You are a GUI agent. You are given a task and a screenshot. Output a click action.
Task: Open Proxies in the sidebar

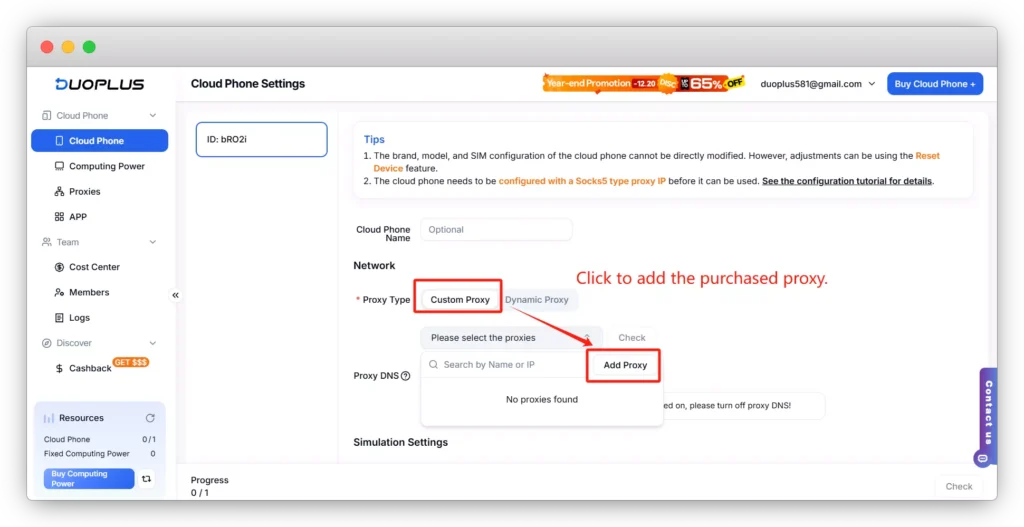click(x=85, y=192)
